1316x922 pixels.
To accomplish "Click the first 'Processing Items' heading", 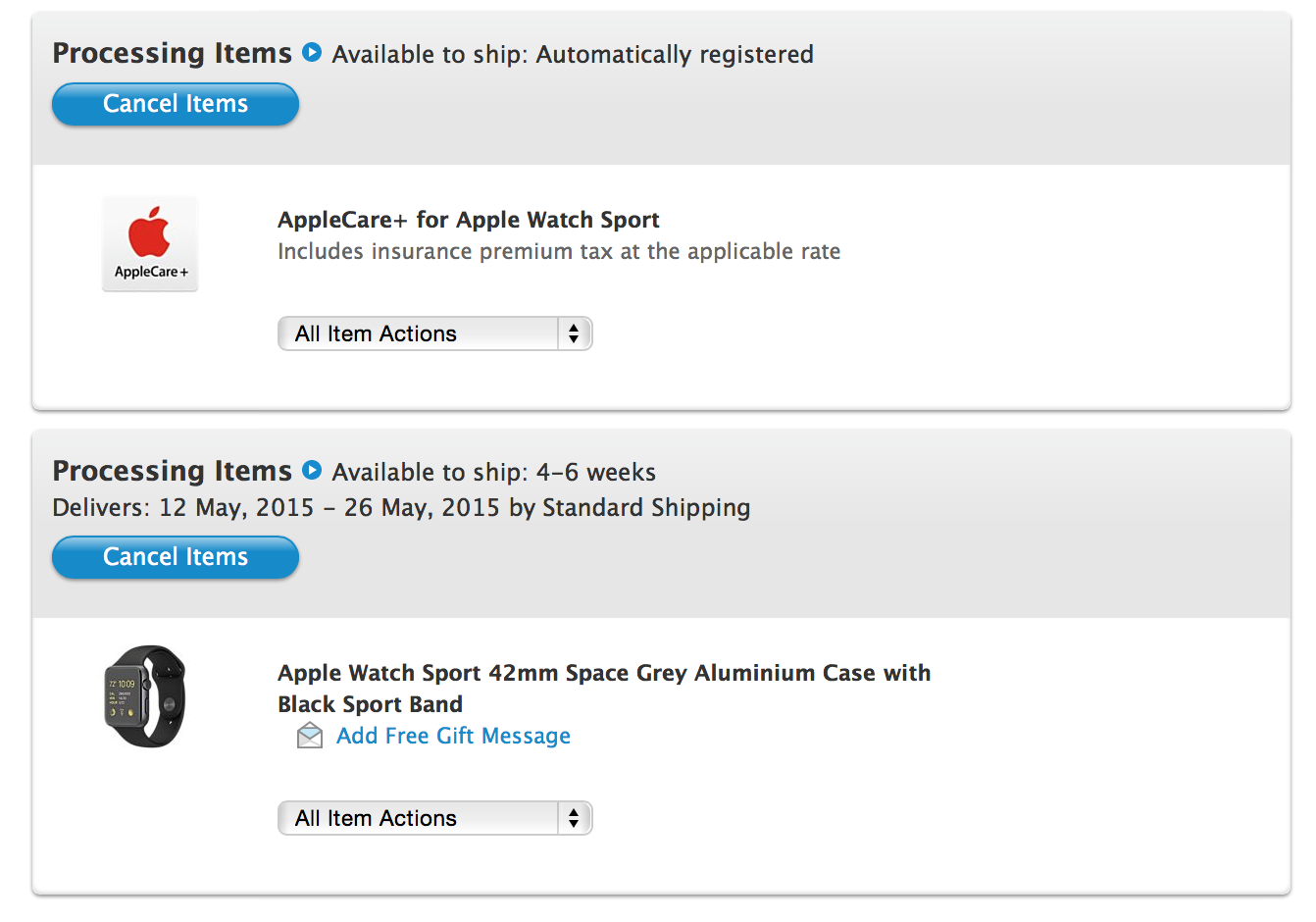I will coord(173,53).
